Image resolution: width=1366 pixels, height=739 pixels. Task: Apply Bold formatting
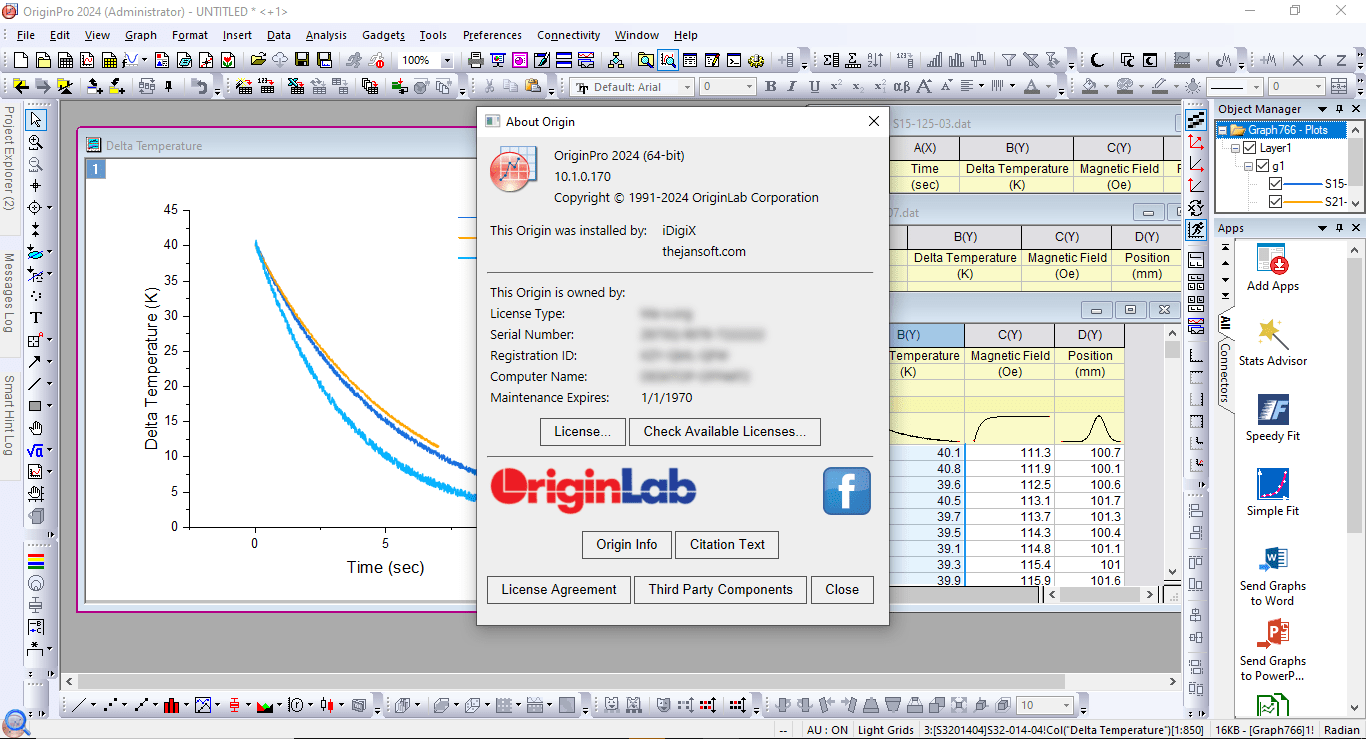tap(770, 87)
